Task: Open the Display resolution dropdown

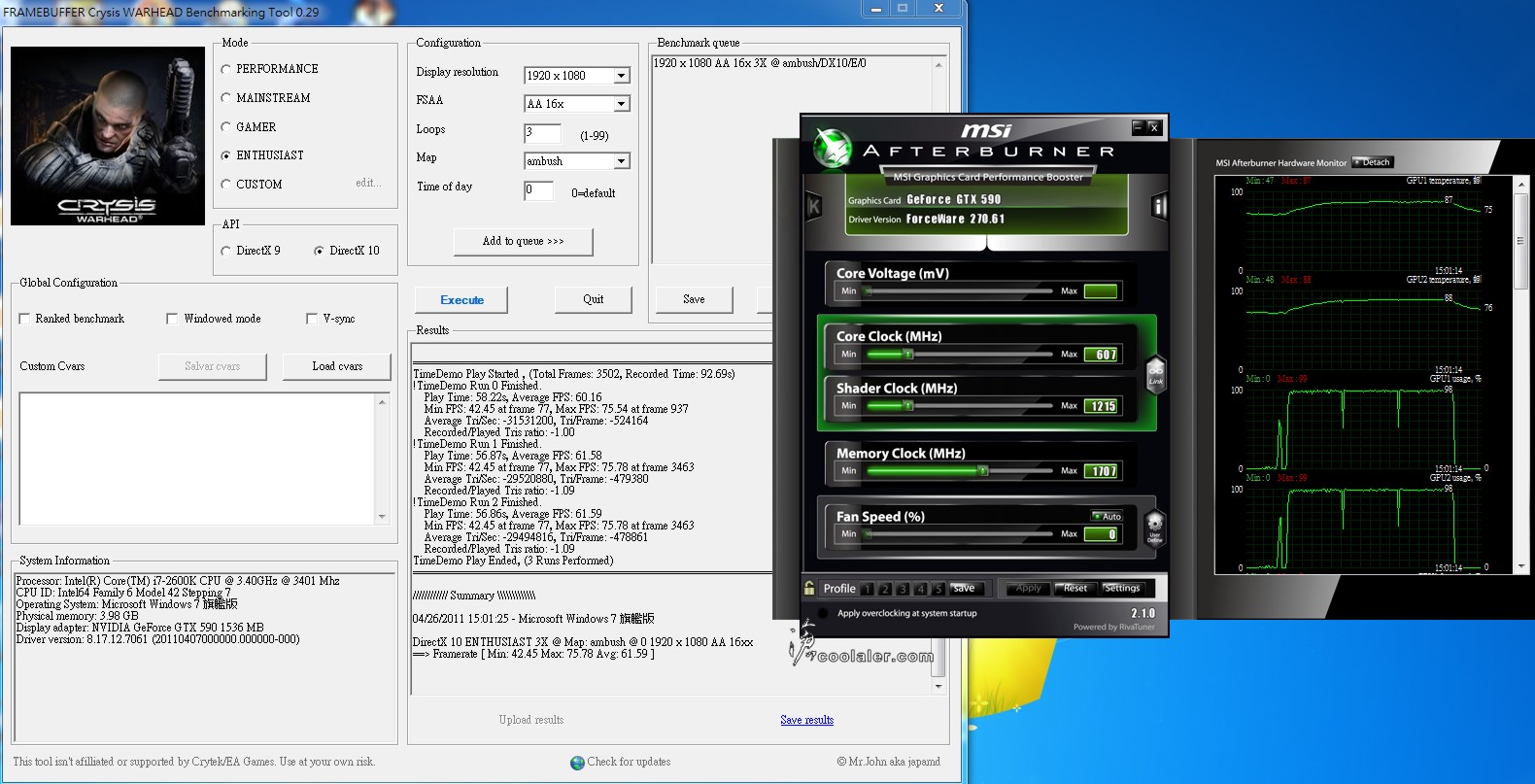Action: point(622,76)
